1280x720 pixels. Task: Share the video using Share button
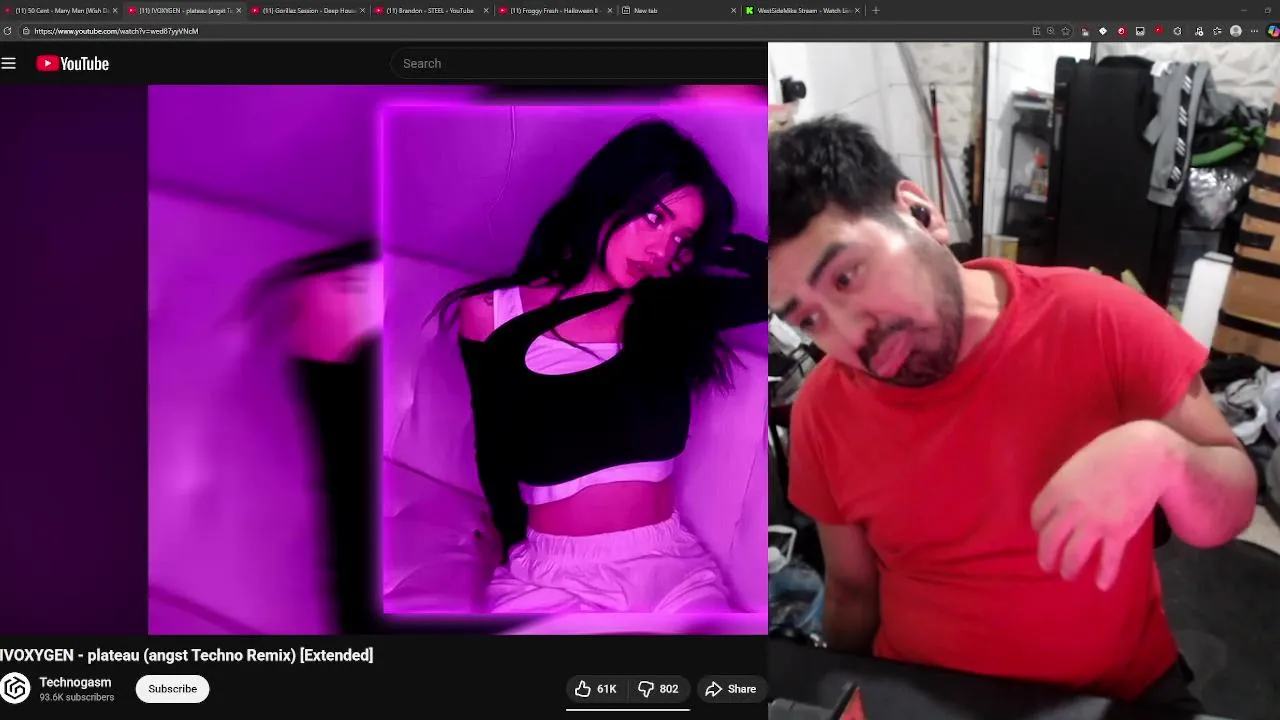(x=731, y=689)
